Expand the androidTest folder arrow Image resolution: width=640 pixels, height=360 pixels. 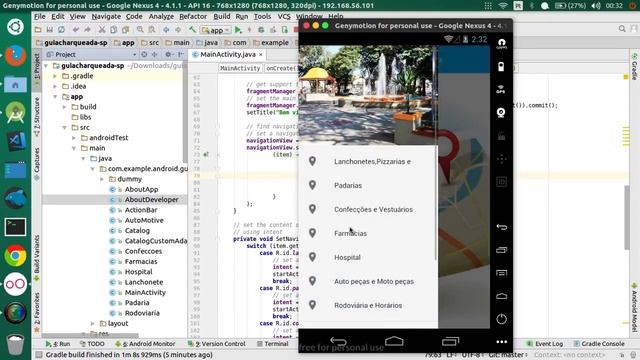point(74,138)
